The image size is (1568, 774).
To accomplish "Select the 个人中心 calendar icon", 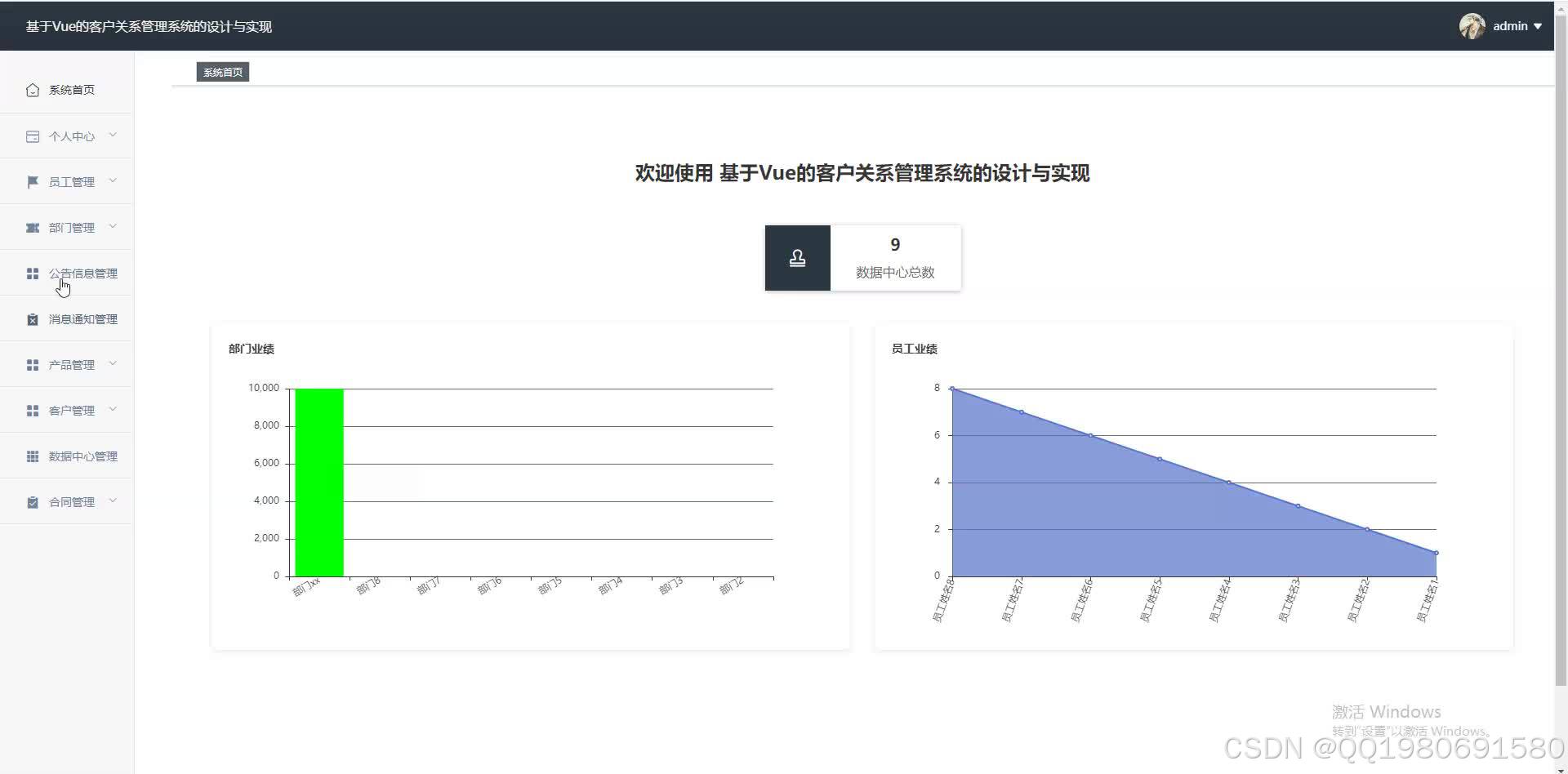I will point(33,136).
